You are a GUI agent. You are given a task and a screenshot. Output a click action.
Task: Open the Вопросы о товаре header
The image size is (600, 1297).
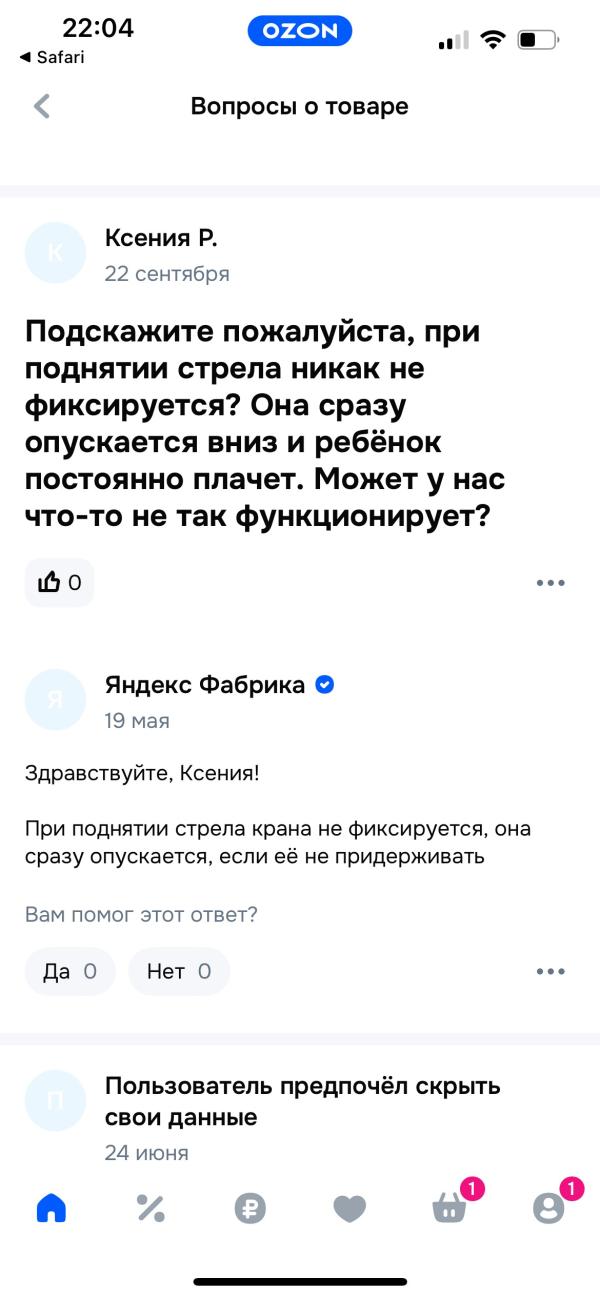tap(300, 106)
